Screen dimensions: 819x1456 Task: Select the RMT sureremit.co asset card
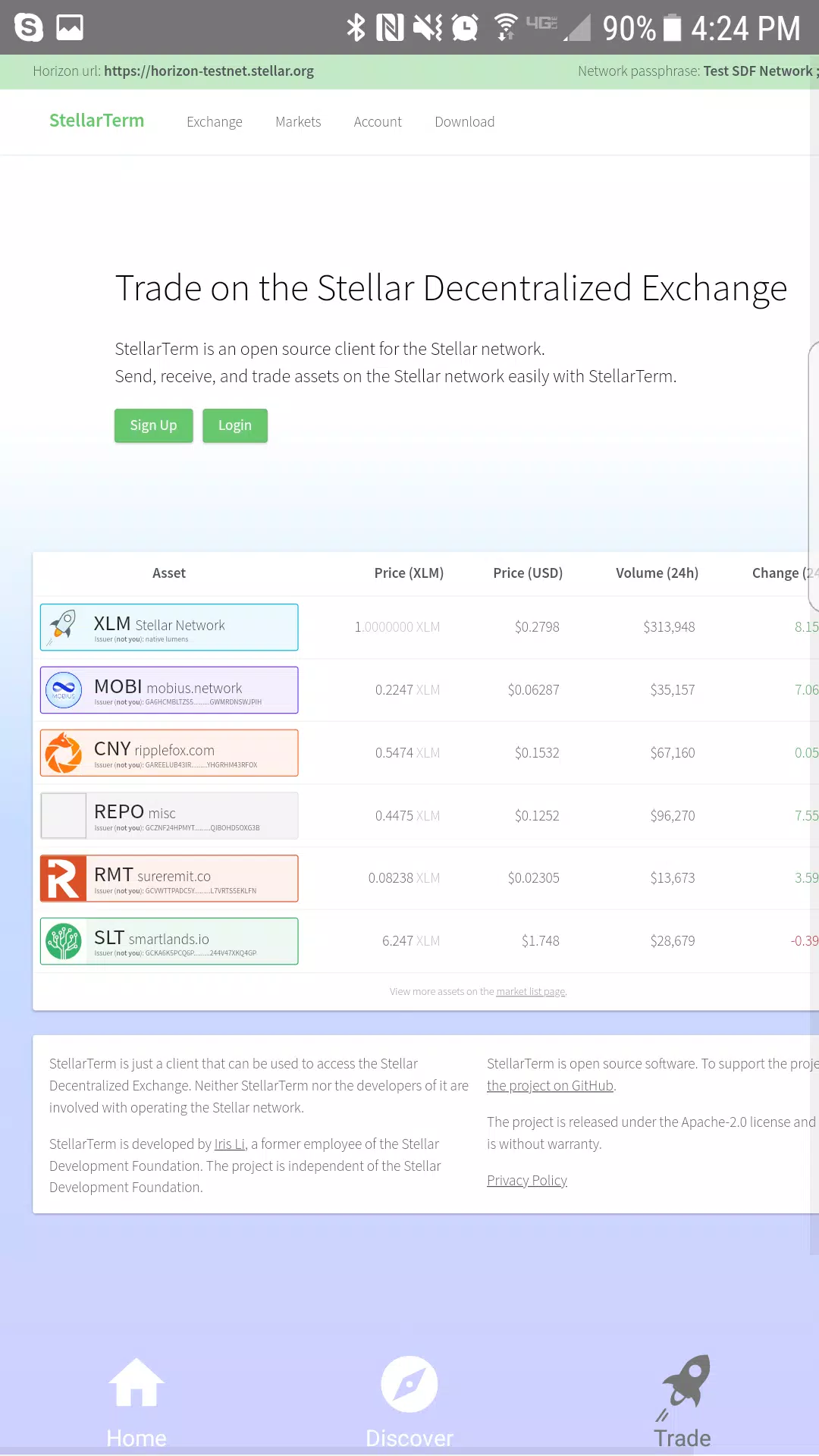pyautogui.click(x=169, y=878)
